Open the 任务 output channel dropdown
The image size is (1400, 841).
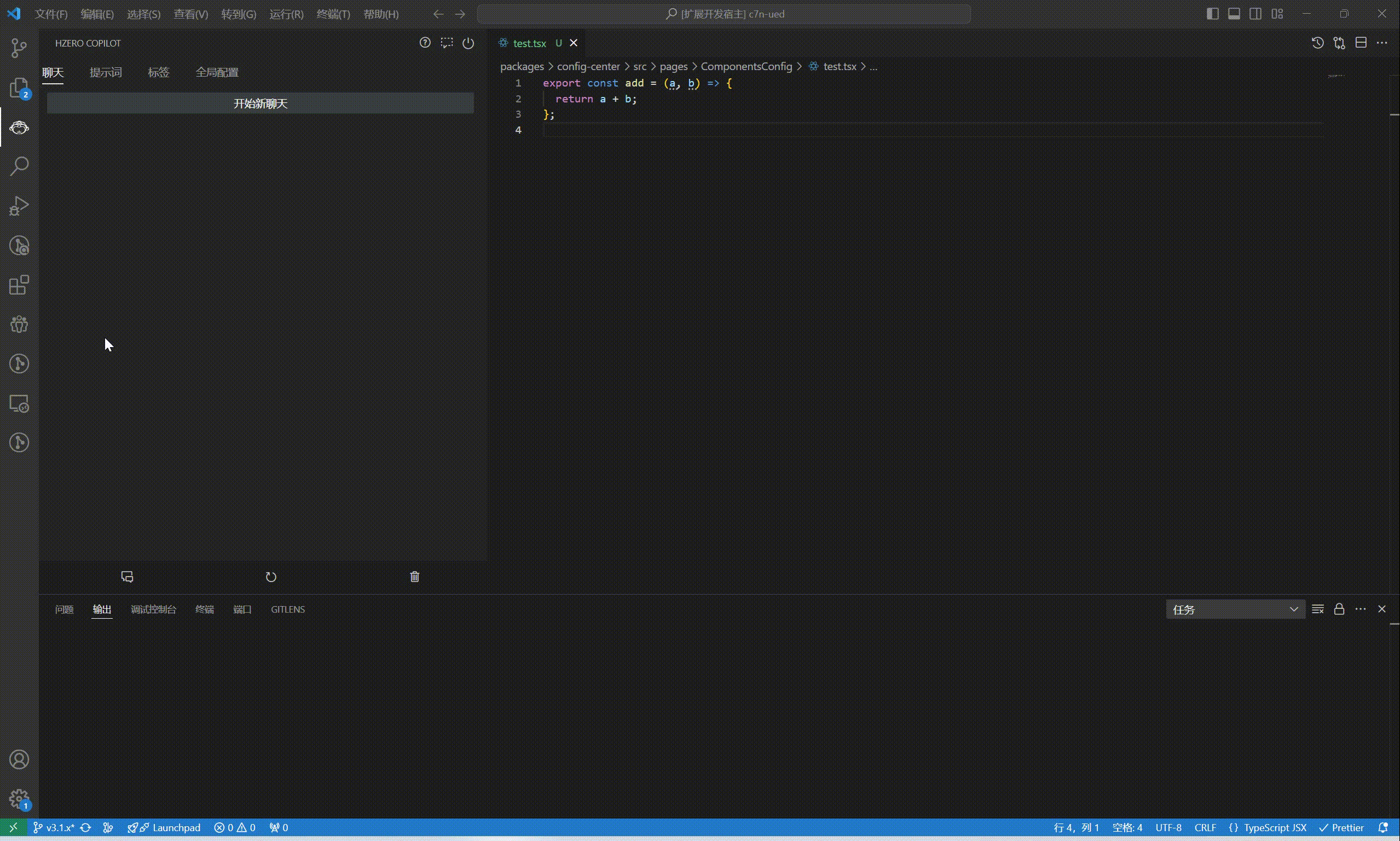click(x=1235, y=610)
